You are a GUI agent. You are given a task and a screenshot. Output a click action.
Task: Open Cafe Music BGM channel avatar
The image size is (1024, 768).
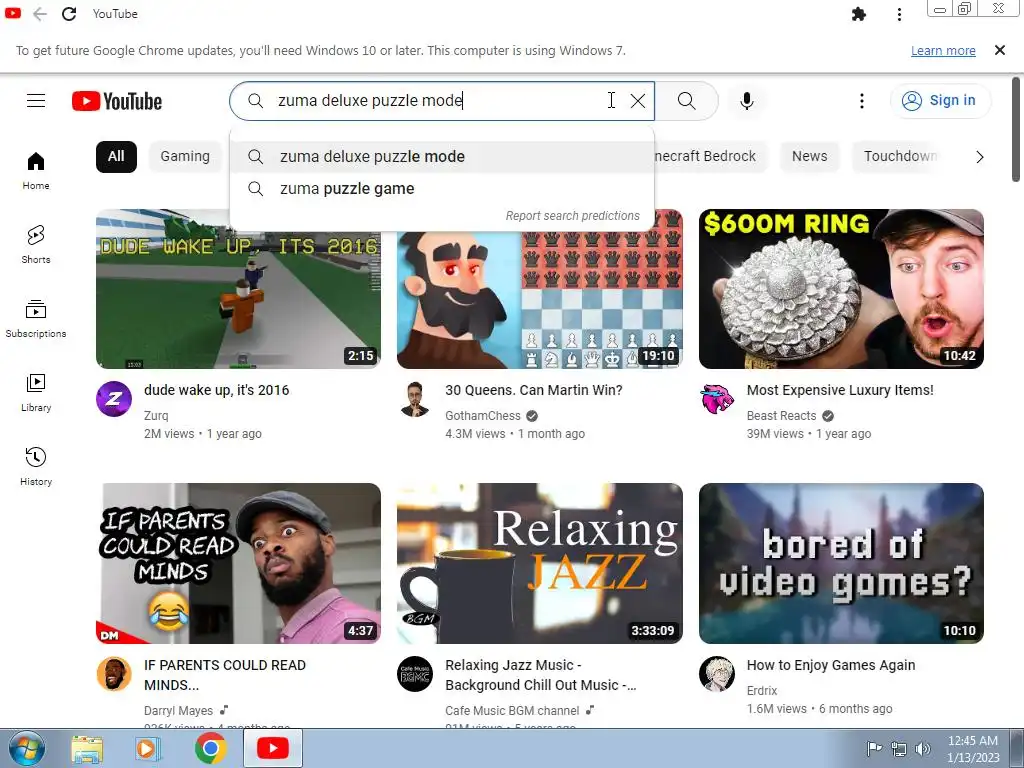coord(415,674)
